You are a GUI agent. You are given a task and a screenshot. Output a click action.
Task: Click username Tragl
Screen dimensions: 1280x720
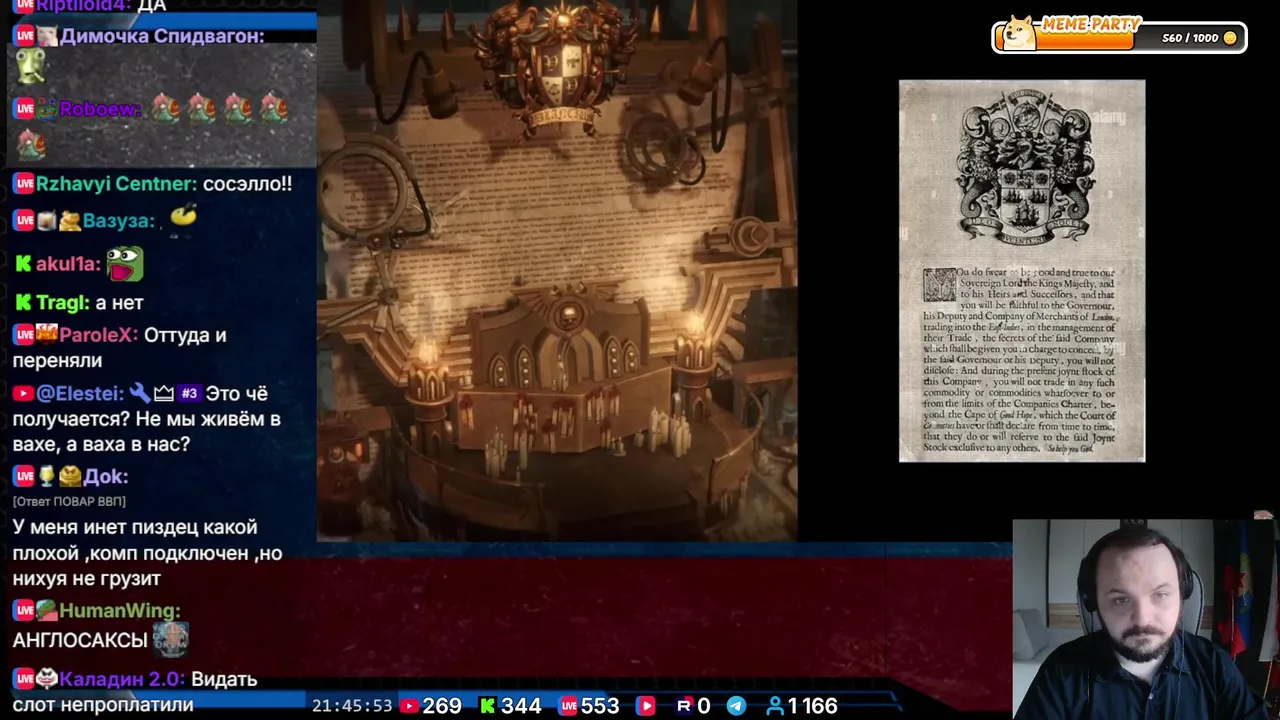[61, 302]
